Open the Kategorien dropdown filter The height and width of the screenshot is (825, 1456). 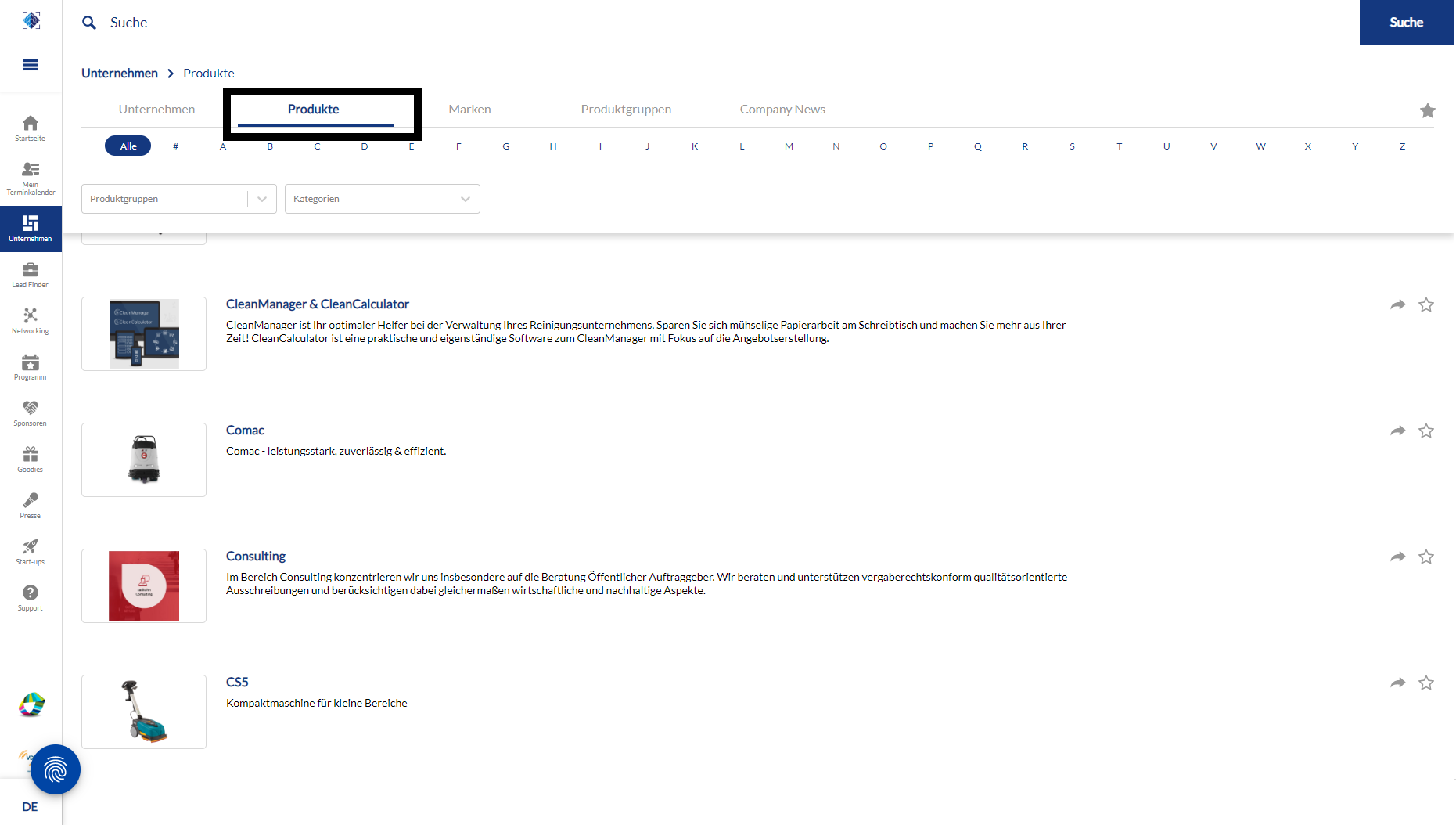[383, 199]
